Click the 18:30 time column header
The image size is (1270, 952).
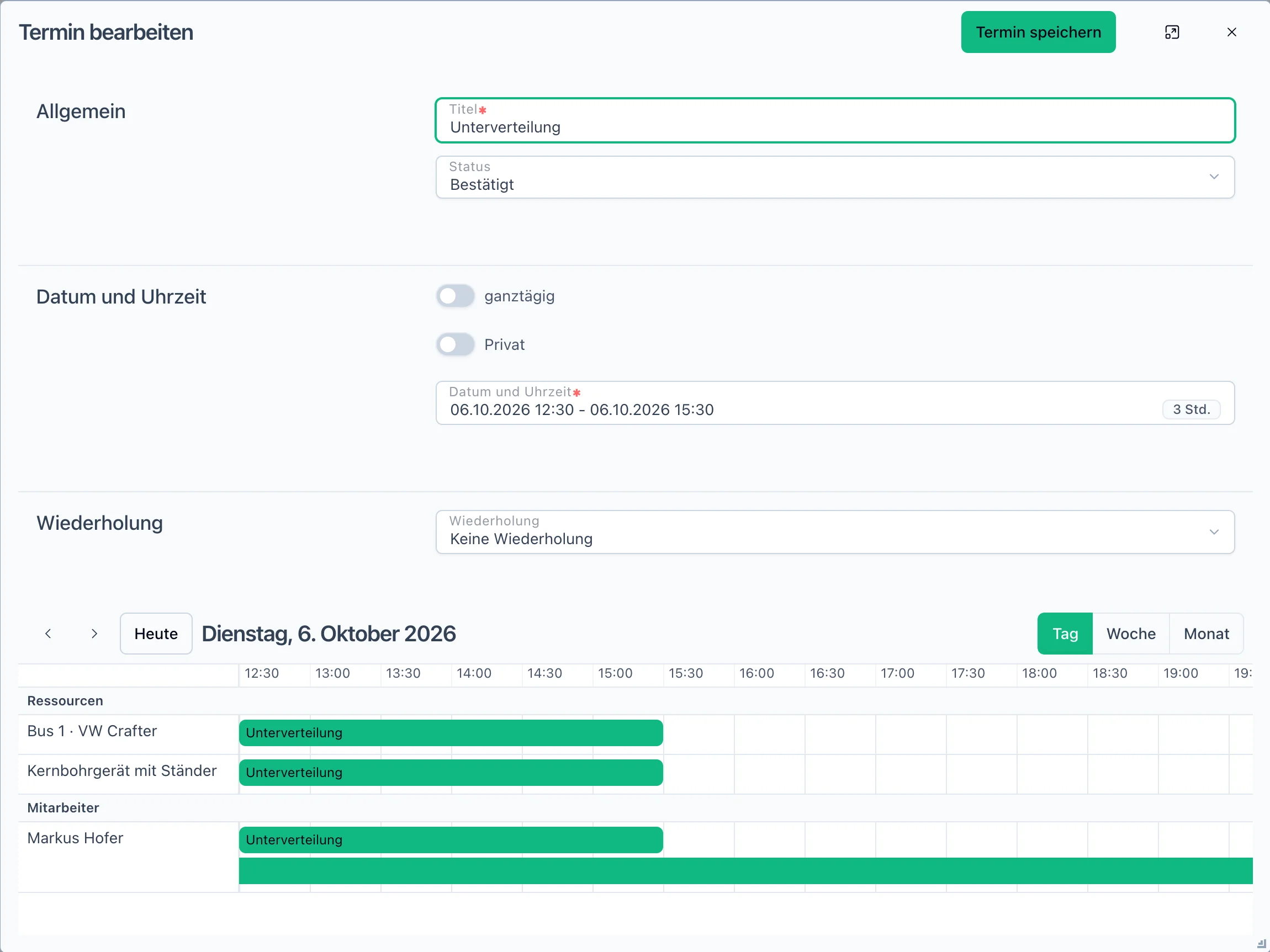(x=1110, y=673)
